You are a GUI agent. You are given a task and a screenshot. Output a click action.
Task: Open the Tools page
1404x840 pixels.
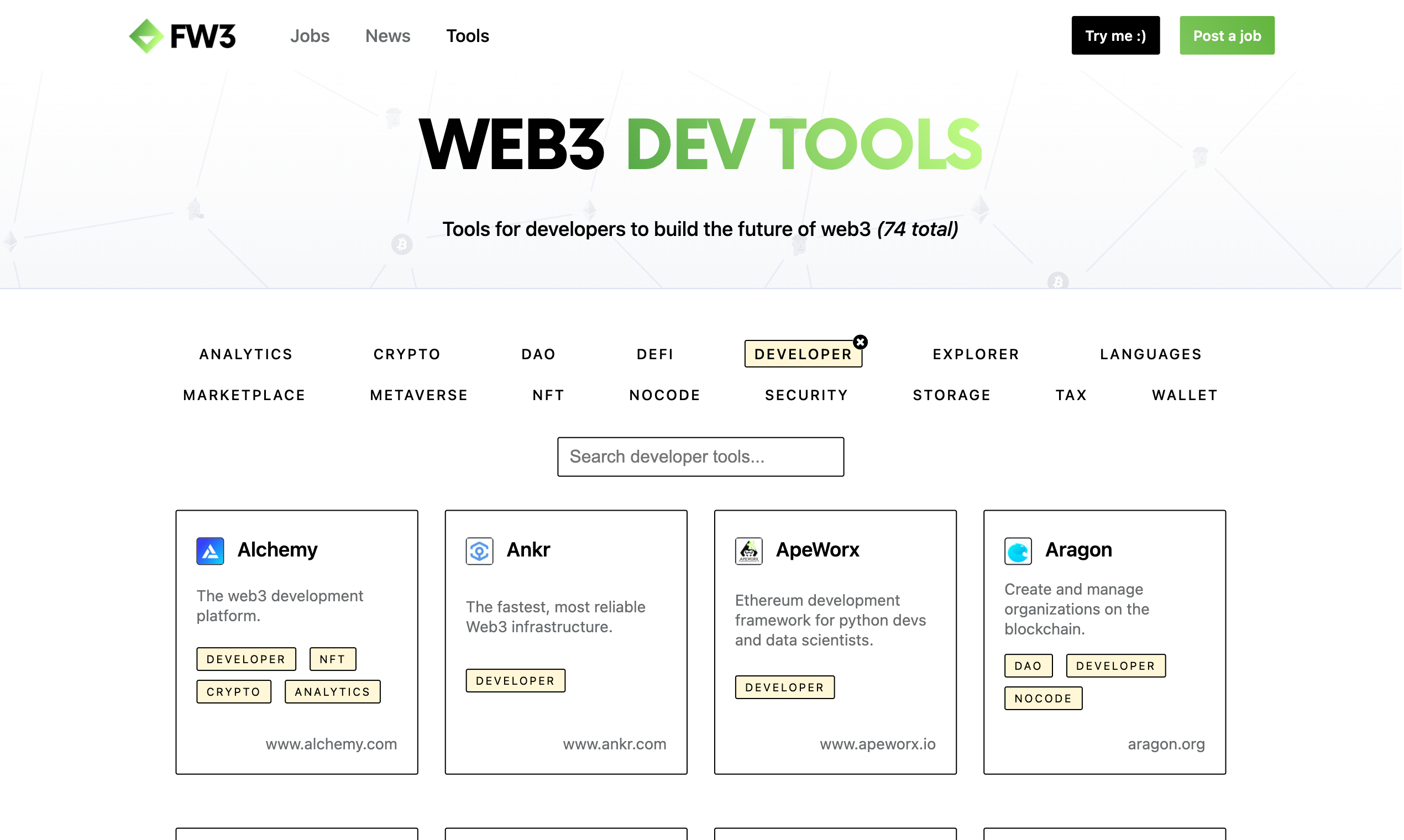click(468, 36)
